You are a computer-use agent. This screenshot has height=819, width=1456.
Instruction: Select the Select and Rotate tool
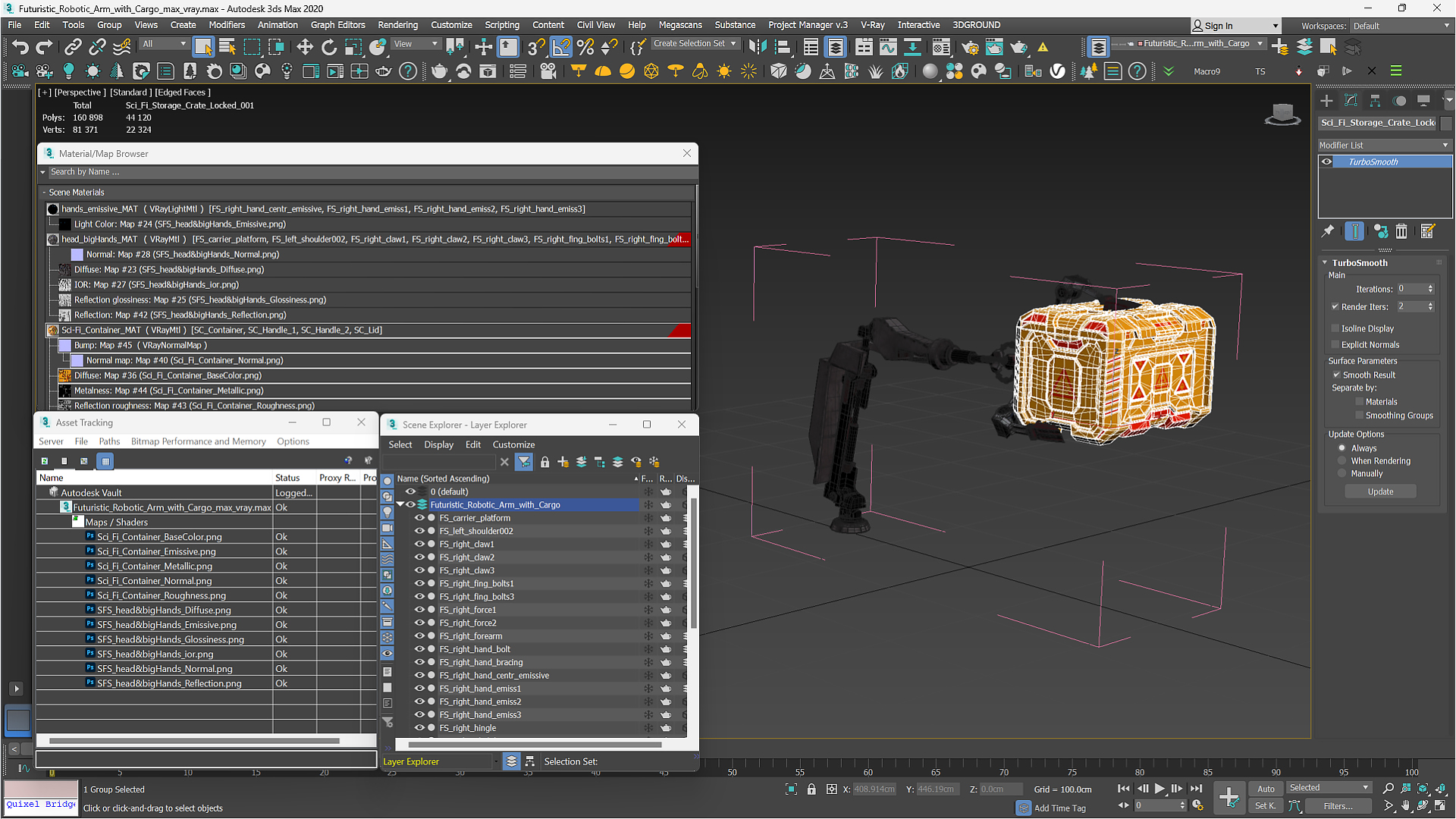tap(328, 47)
